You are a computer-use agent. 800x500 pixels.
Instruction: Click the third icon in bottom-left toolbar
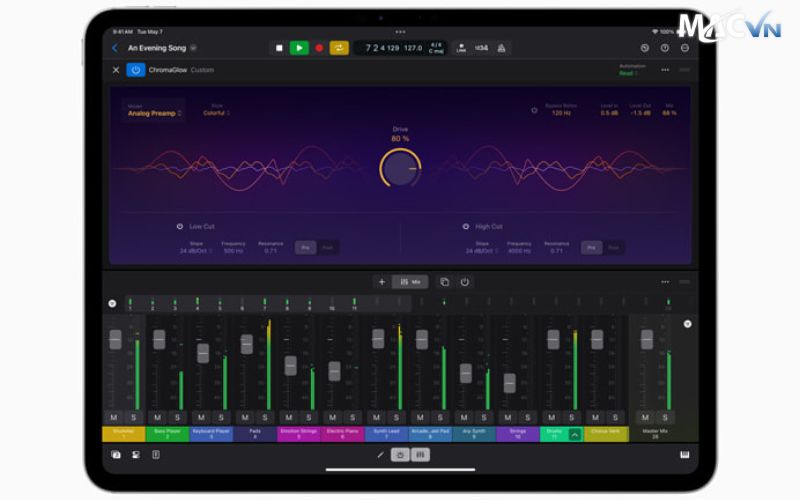pyautogui.click(x=156, y=455)
